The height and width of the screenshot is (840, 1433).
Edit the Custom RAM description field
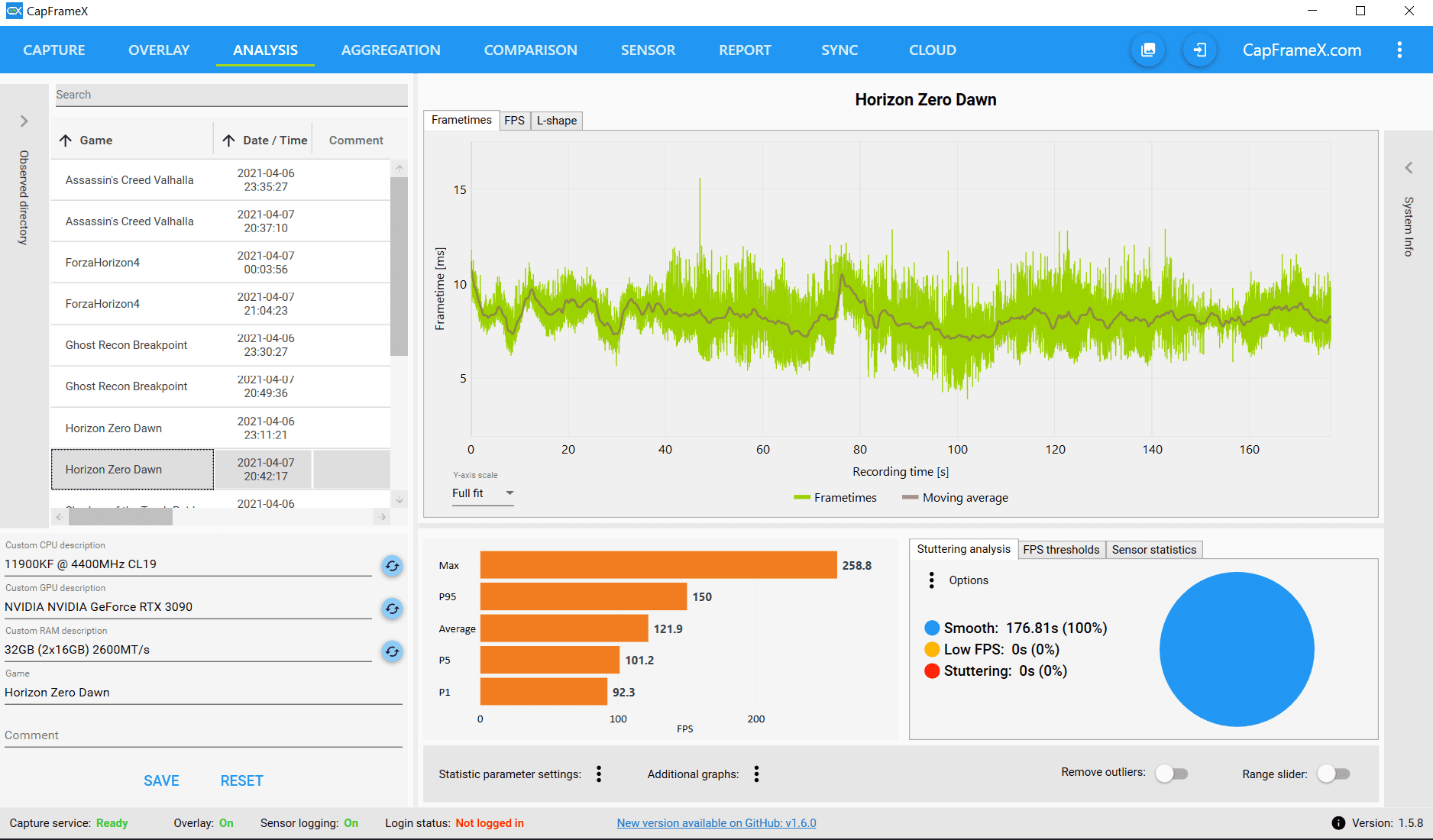pos(188,650)
